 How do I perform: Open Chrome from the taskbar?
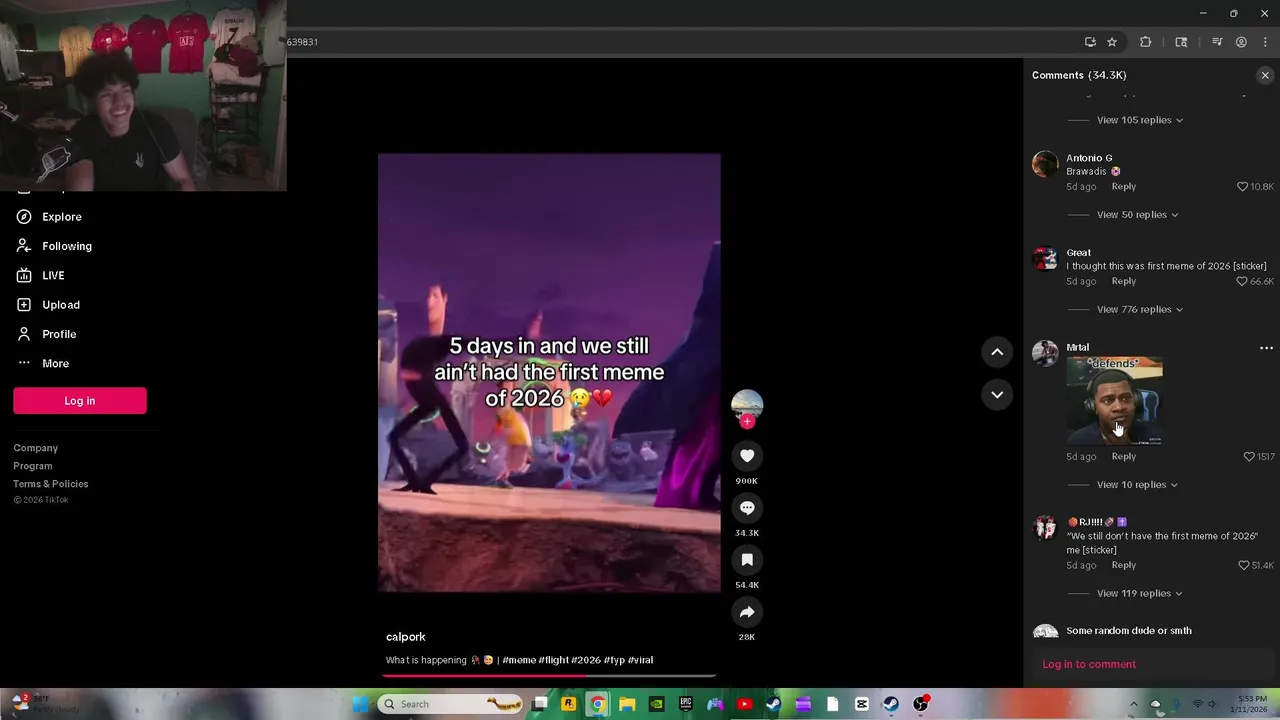[597, 704]
